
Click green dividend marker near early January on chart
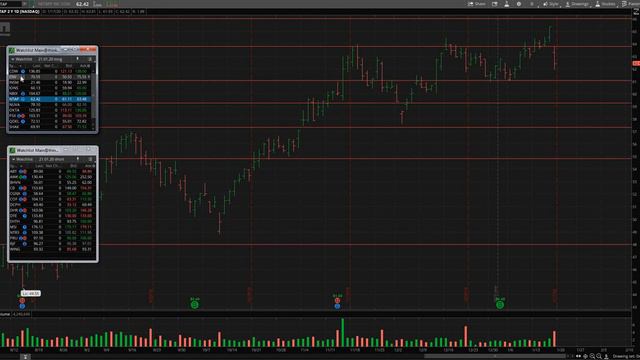click(500, 304)
